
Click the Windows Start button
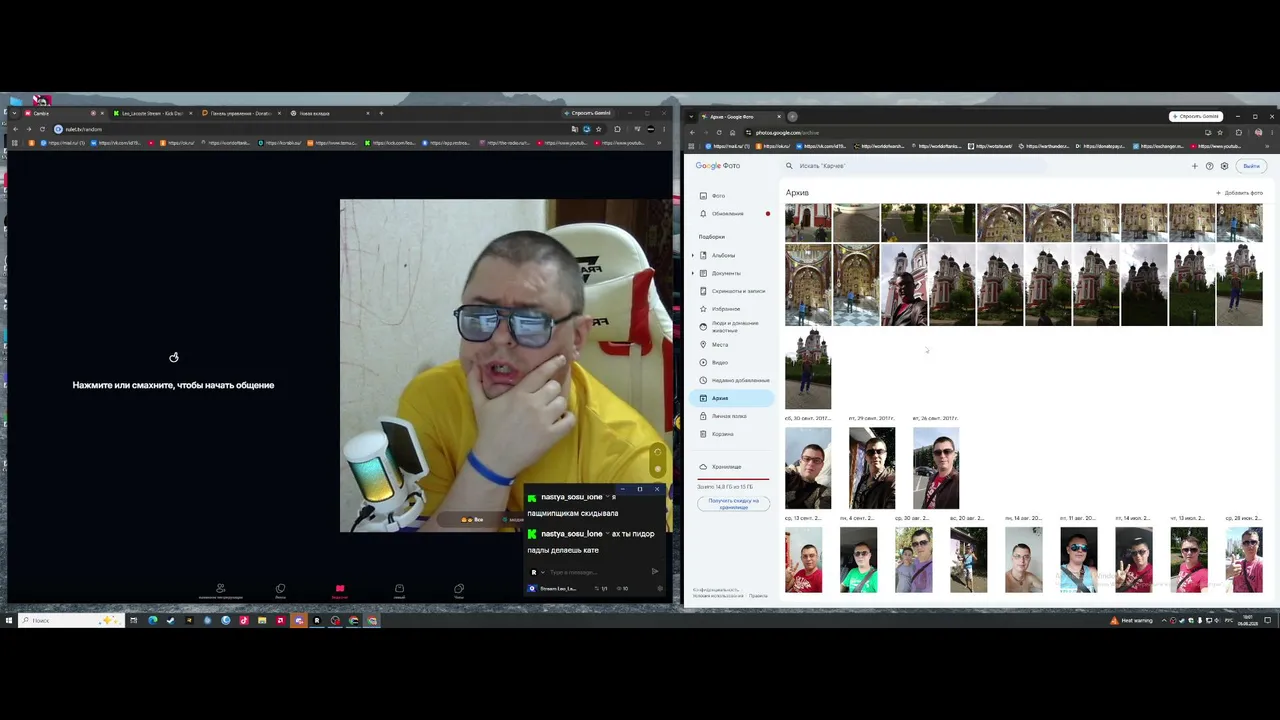tap(9, 621)
